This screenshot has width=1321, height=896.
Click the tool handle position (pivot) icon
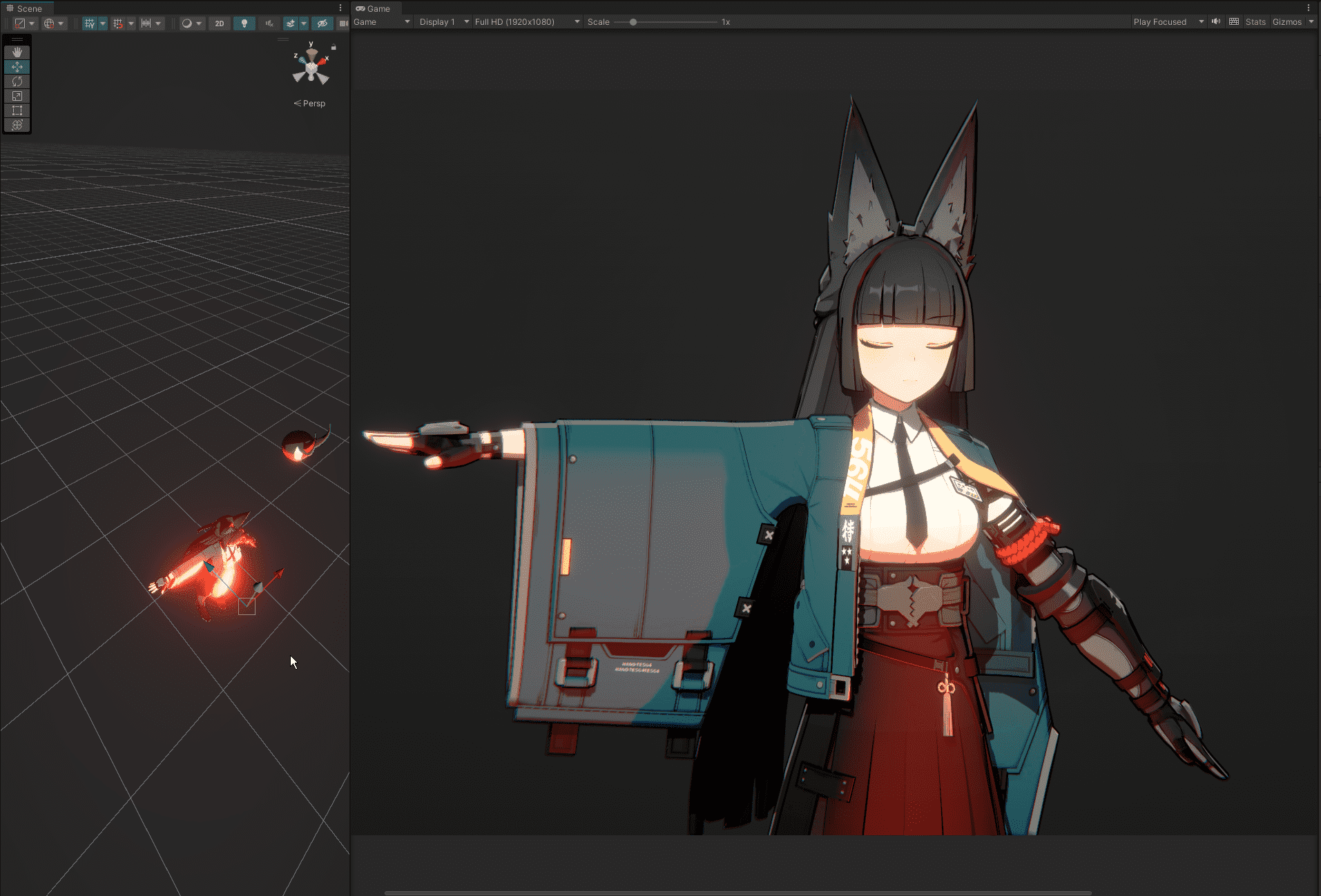click(20, 23)
